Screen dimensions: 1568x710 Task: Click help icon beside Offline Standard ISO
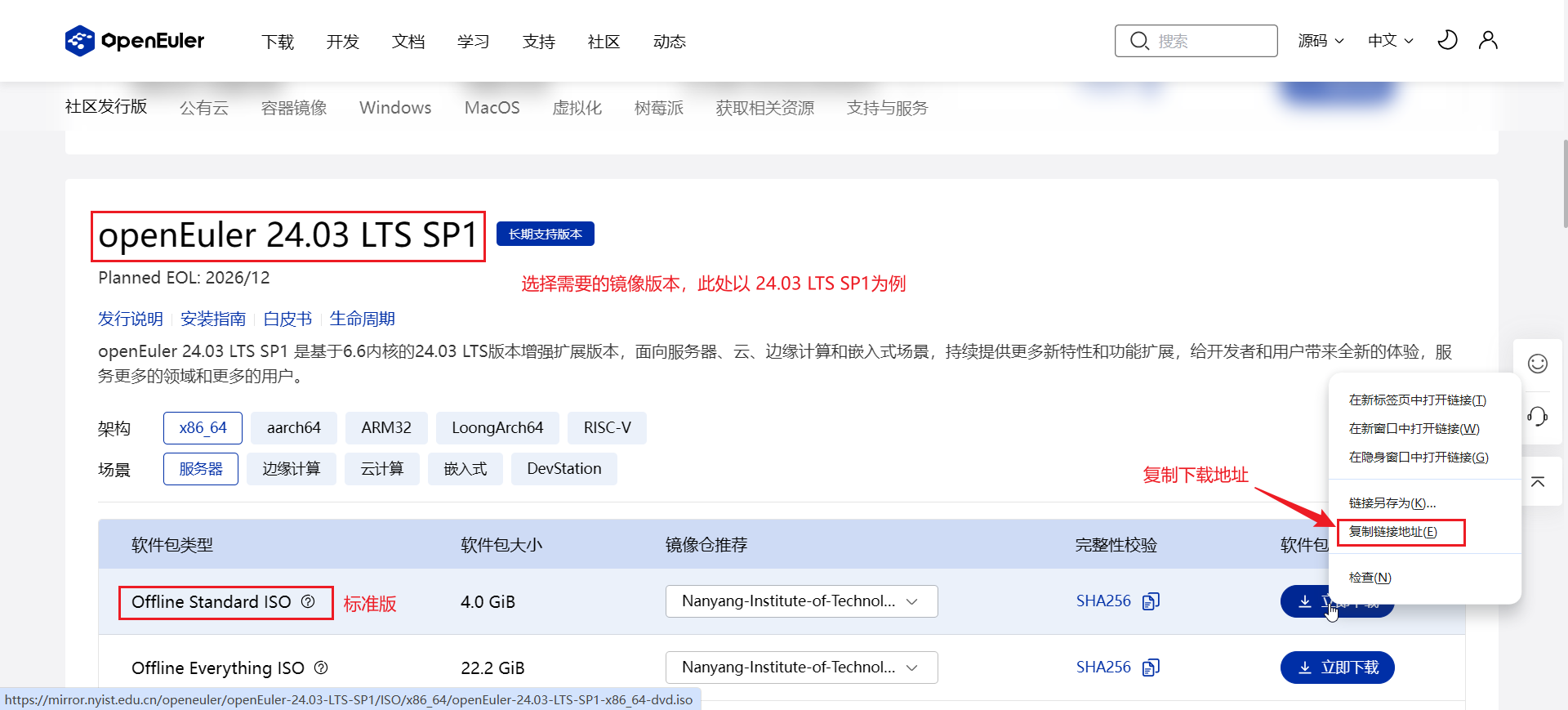pos(308,601)
